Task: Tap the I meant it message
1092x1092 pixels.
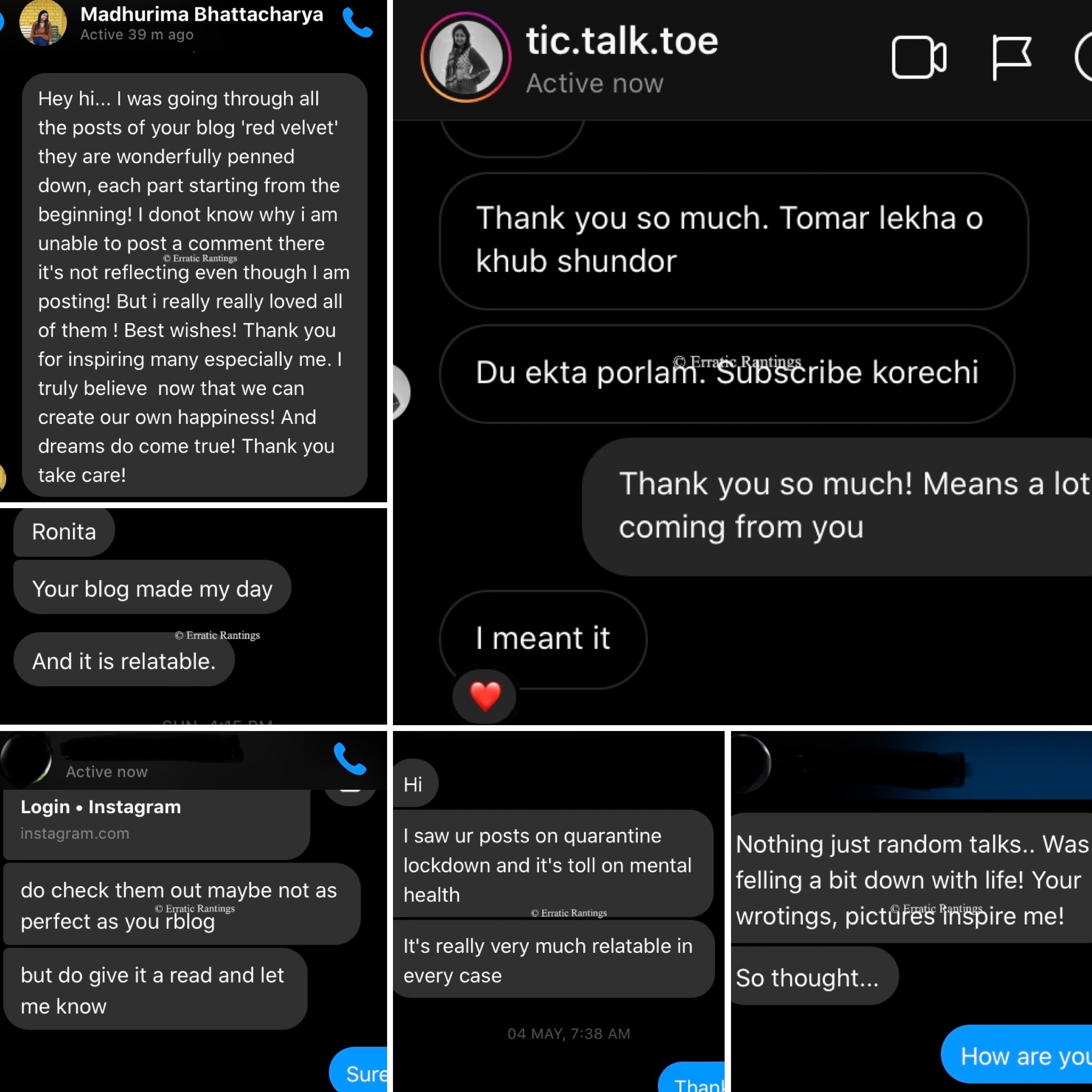Action: click(543, 639)
